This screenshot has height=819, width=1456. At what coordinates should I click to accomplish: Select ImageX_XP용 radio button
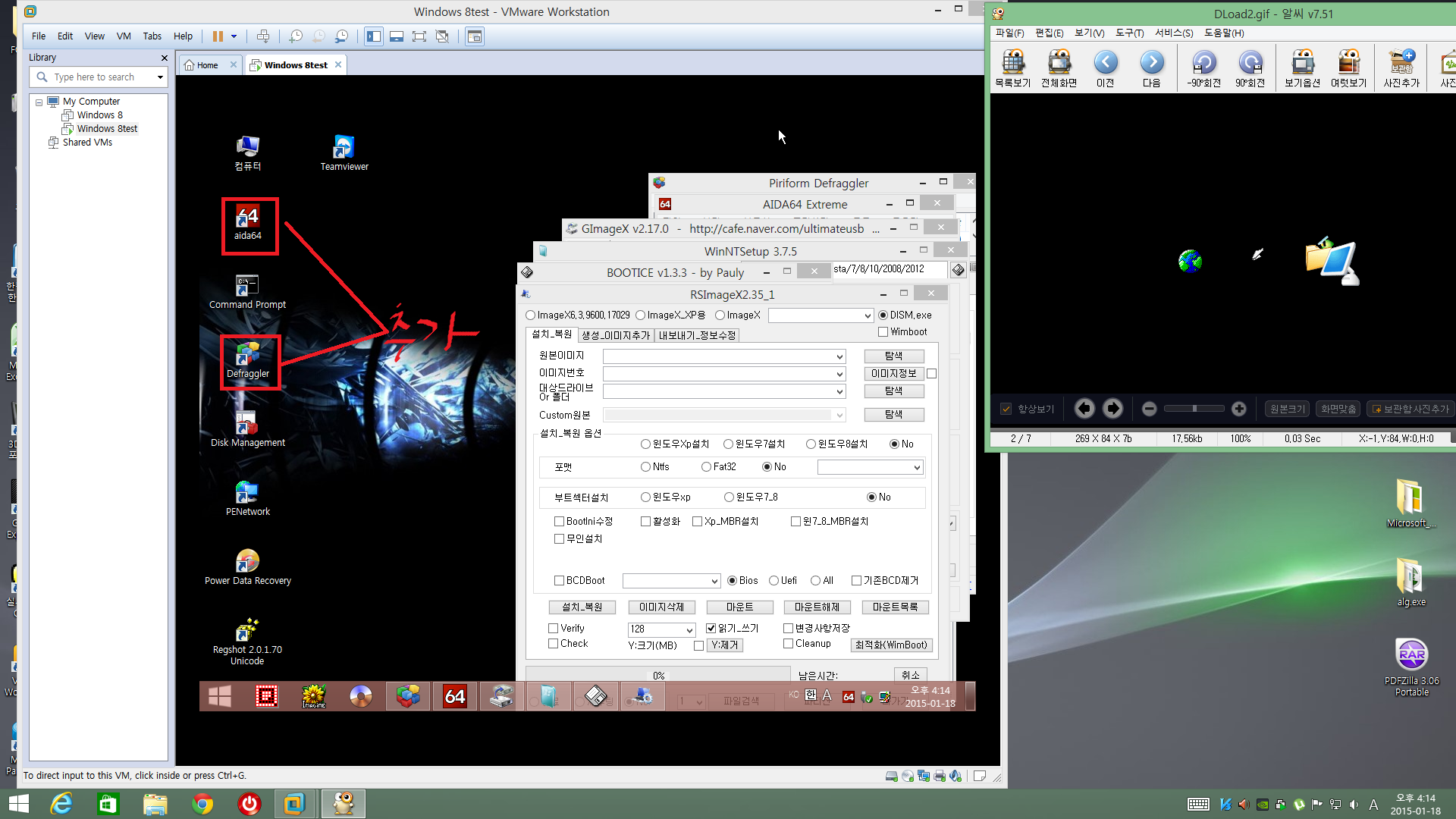point(641,315)
